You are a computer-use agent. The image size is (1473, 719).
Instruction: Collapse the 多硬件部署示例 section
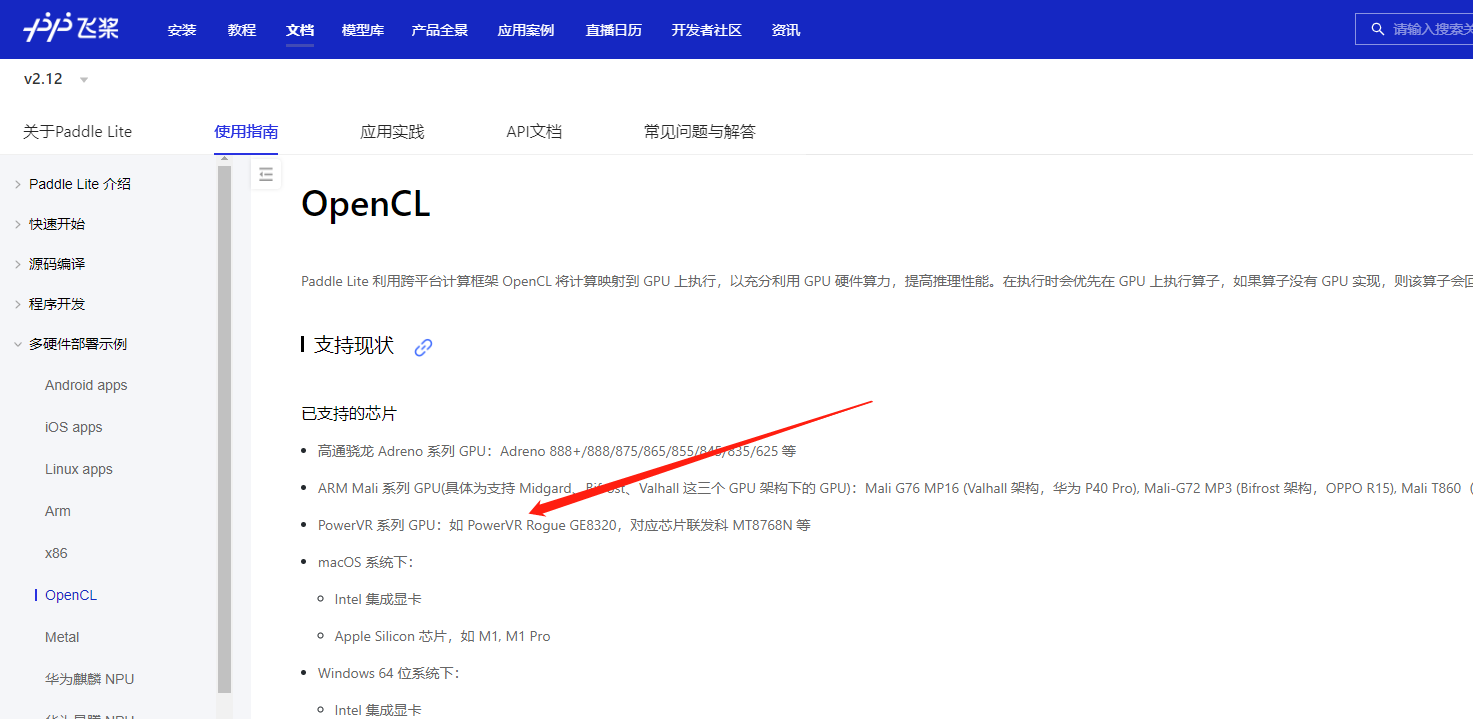70,344
